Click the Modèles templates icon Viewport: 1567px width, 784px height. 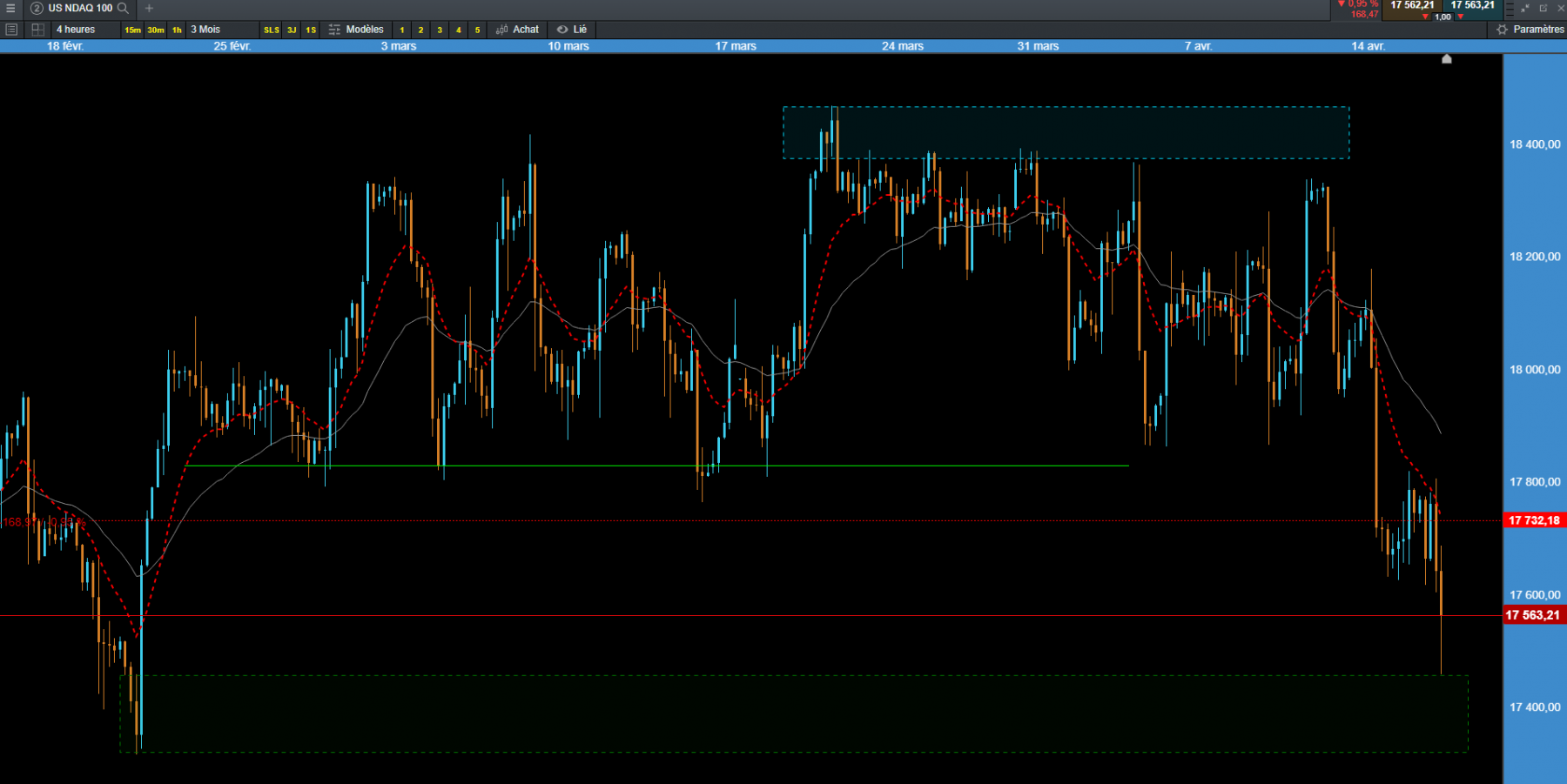pos(334,30)
